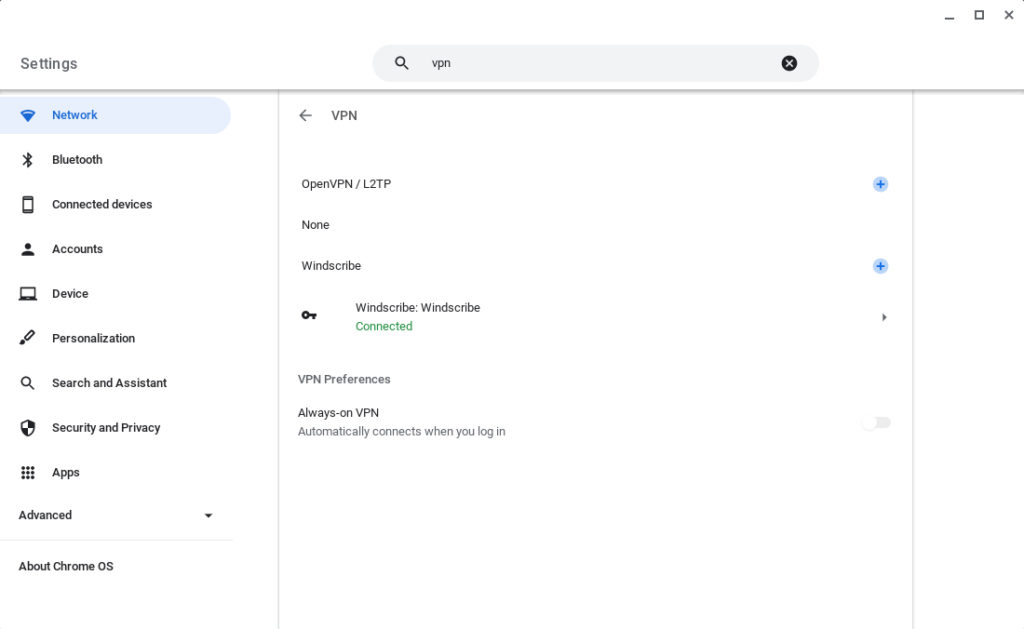Open Device settings
This screenshot has width=1024, height=629.
[115, 294]
